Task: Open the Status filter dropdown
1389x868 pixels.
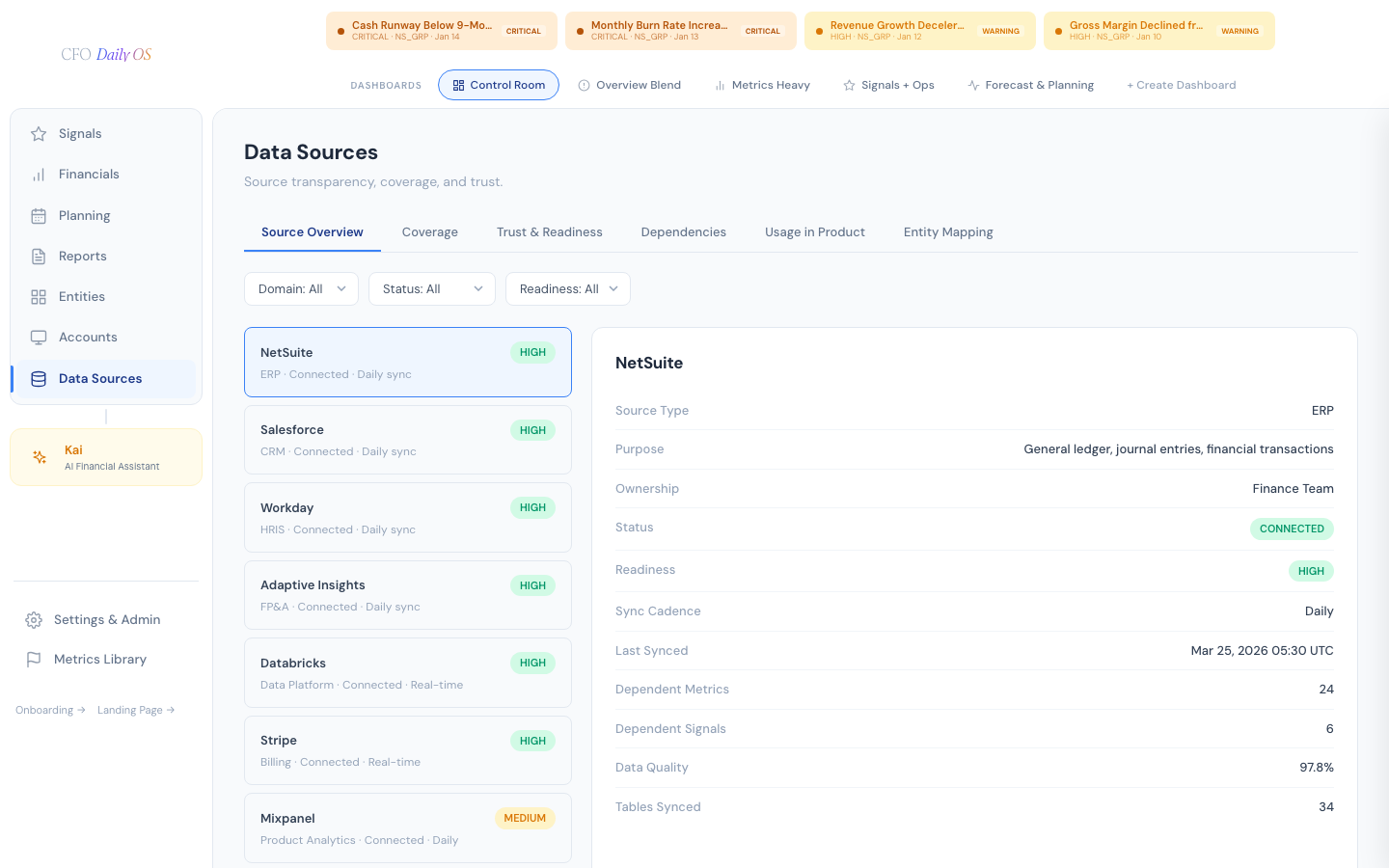Action: [x=431, y=289]
